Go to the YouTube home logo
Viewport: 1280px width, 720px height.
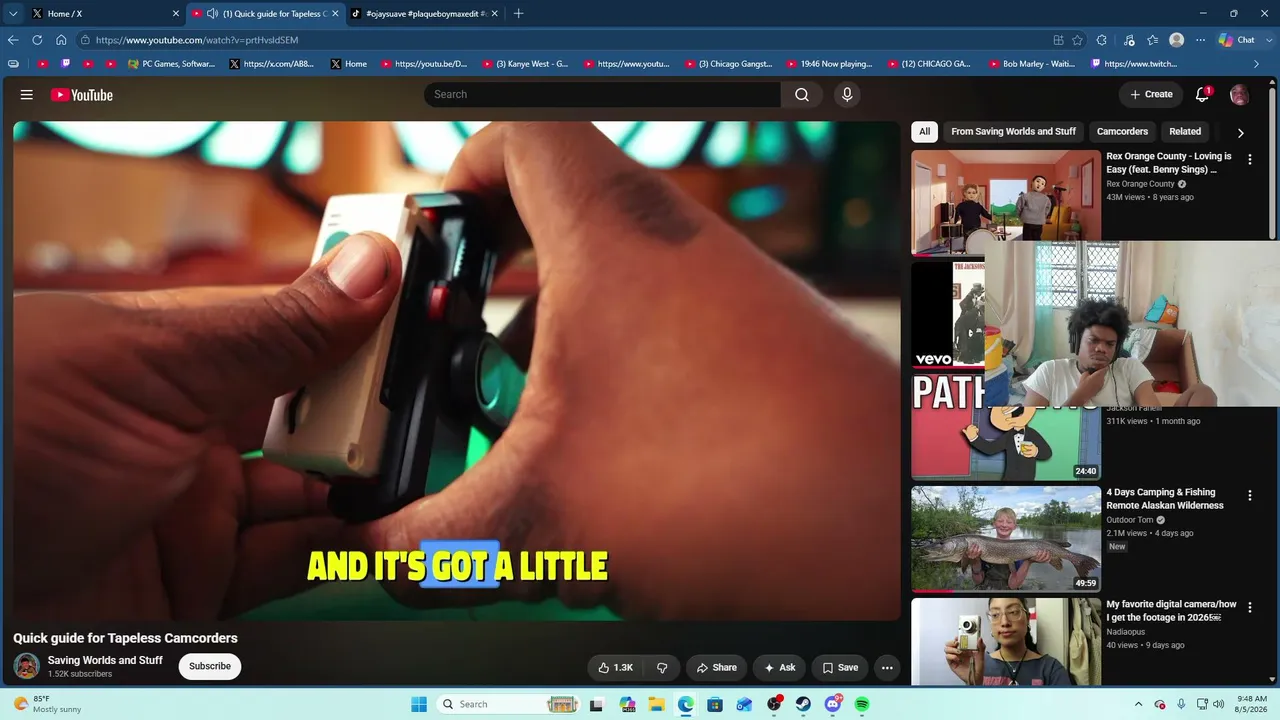82,95
